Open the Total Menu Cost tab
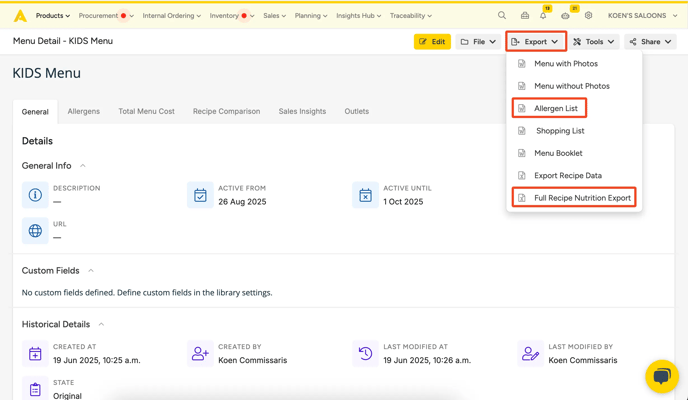This screenshot has height=400, width=688. point(146,111)
